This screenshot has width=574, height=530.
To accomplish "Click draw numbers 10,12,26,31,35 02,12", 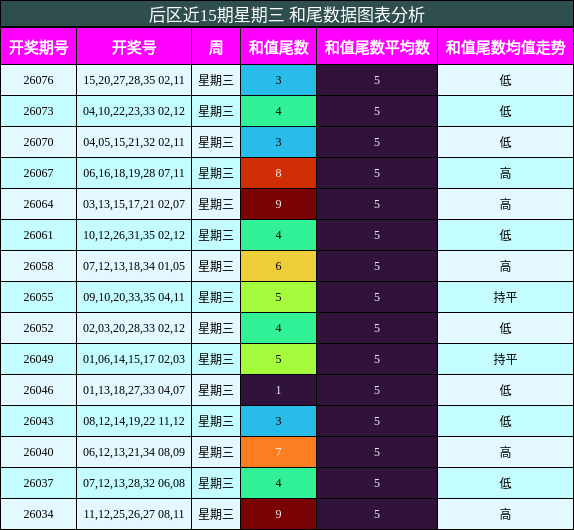I will click(134, 235).
